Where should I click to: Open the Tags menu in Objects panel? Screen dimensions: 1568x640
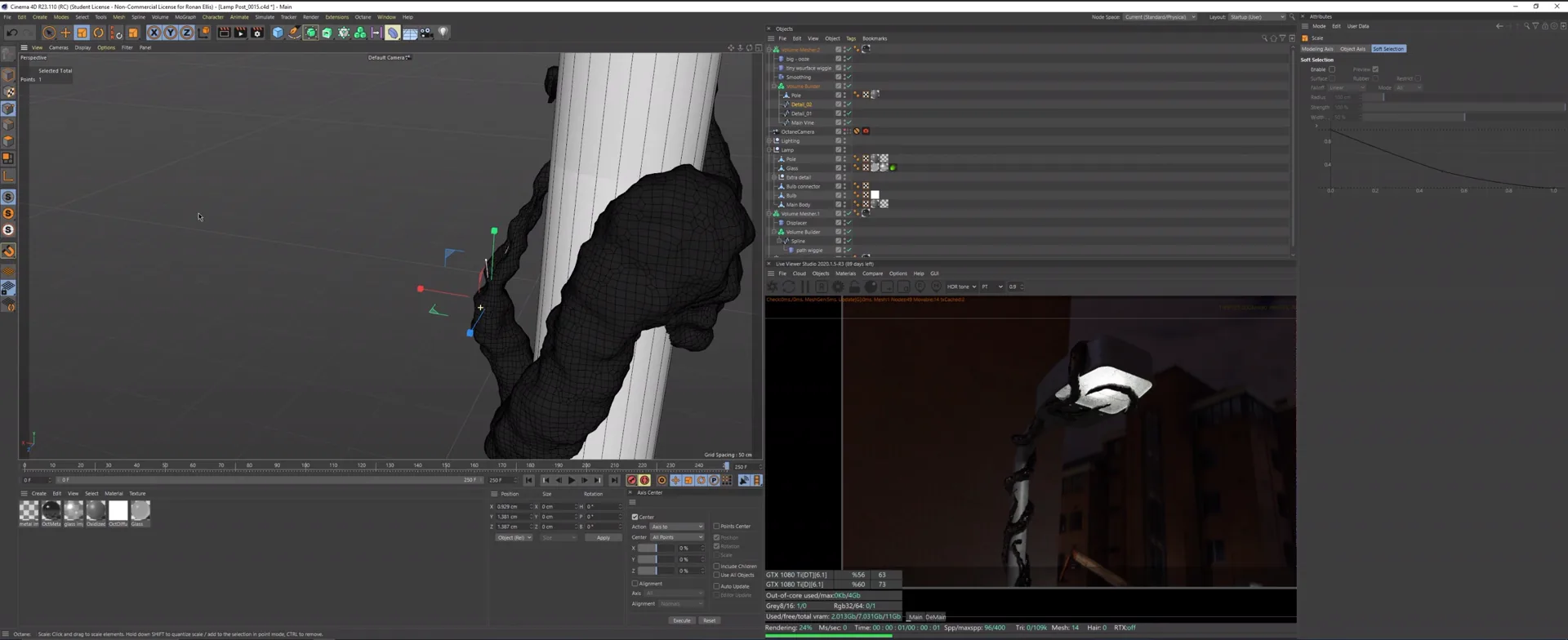[x=851, y=38]
